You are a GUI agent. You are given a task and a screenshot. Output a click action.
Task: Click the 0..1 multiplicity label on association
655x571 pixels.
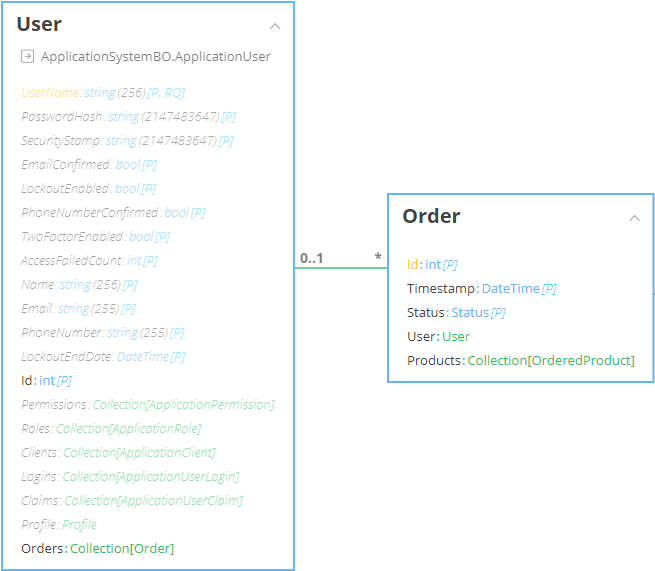coord(311,258)
